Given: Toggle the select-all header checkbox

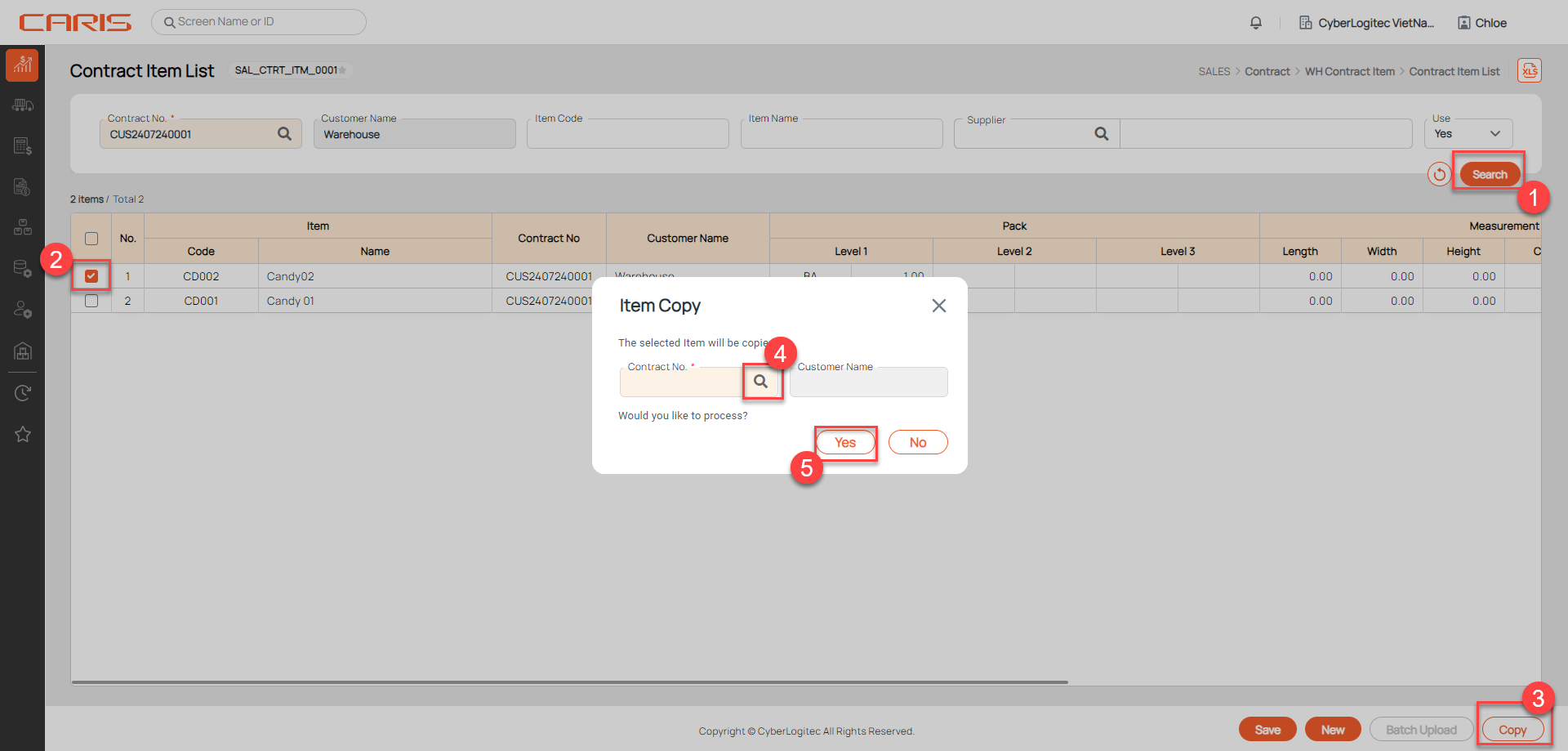Looking at the screenshot, I should tap(91, 239).
